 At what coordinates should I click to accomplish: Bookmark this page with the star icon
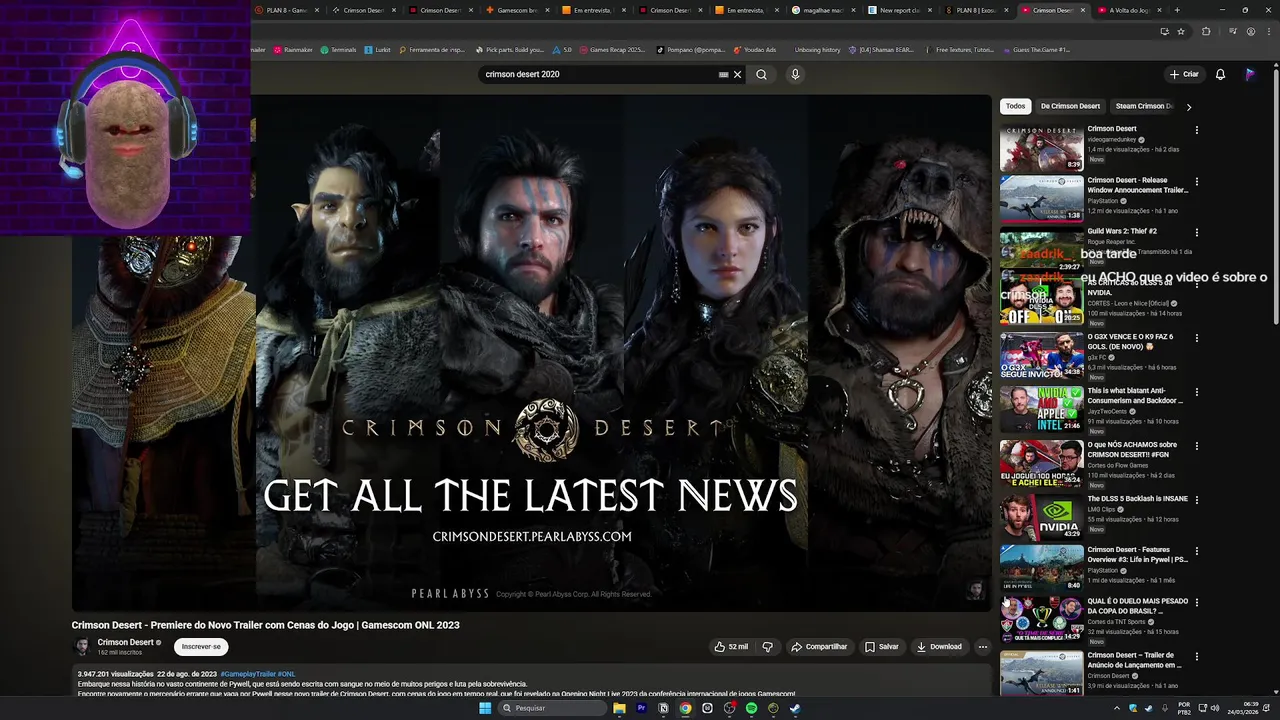click(1181, 31)
